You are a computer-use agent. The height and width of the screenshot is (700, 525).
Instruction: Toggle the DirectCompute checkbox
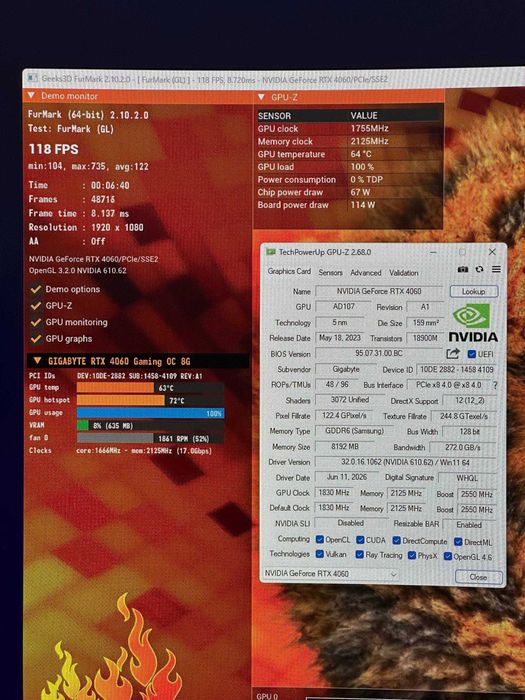[x=396, y=540]
